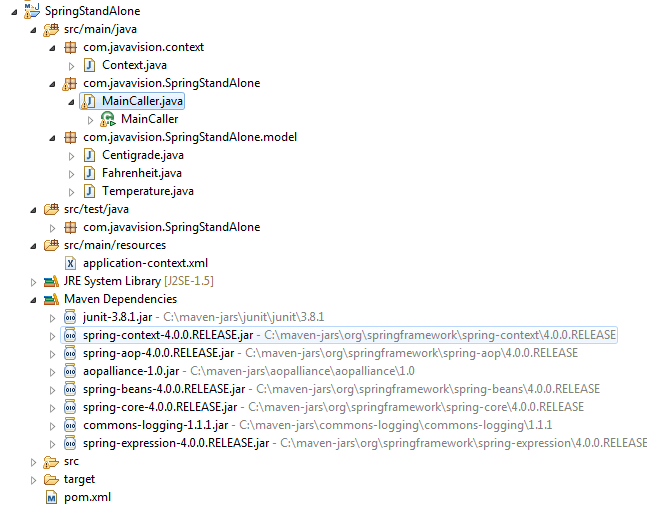Expand the Temperature.java node
The image size is (662, 511).
click(71, 192)
